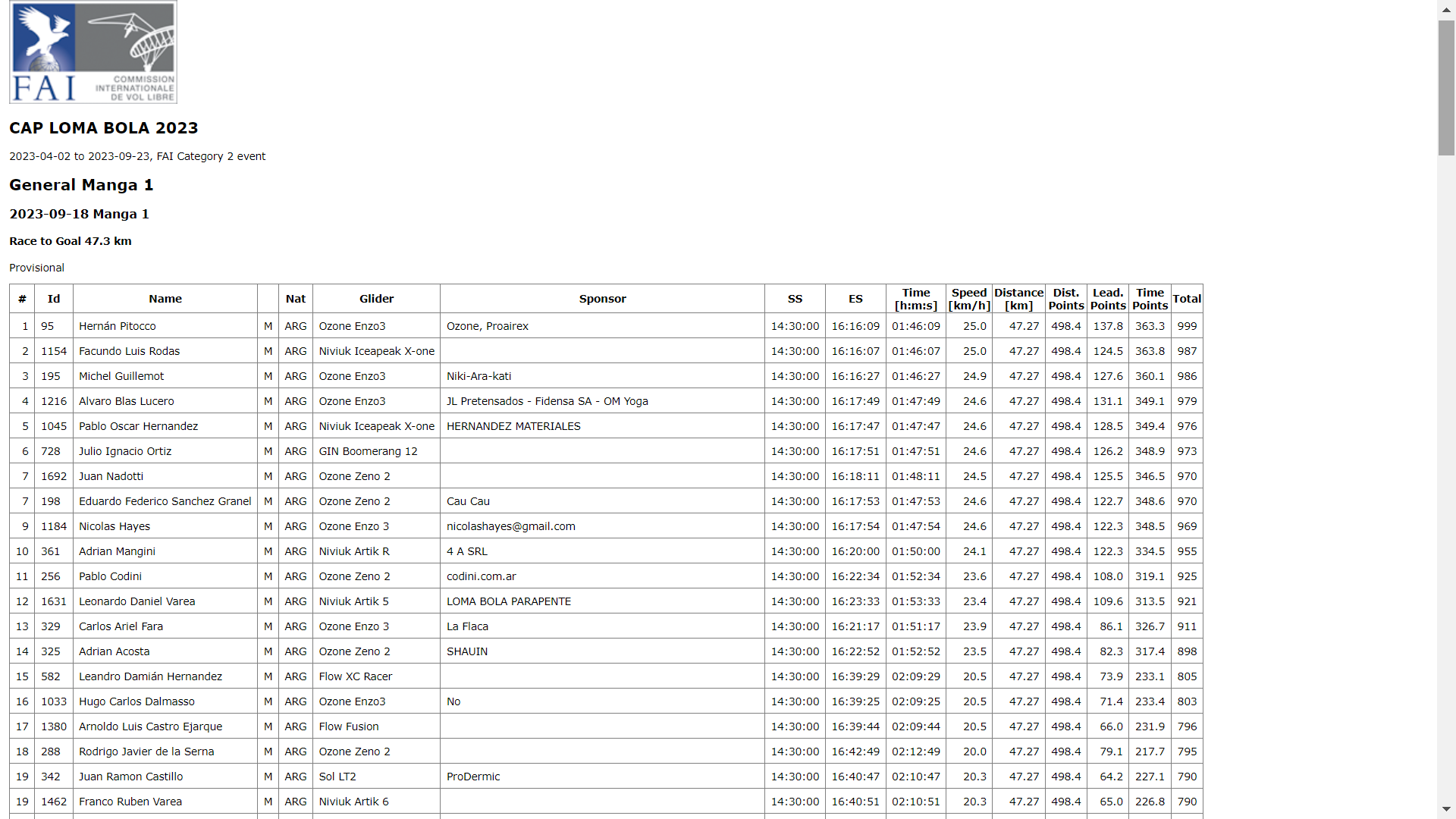The height and width of the screenshot is (819, 1456).
Task: Click pilot name Leandro Damián Hernandez
Action: (151, 676)
